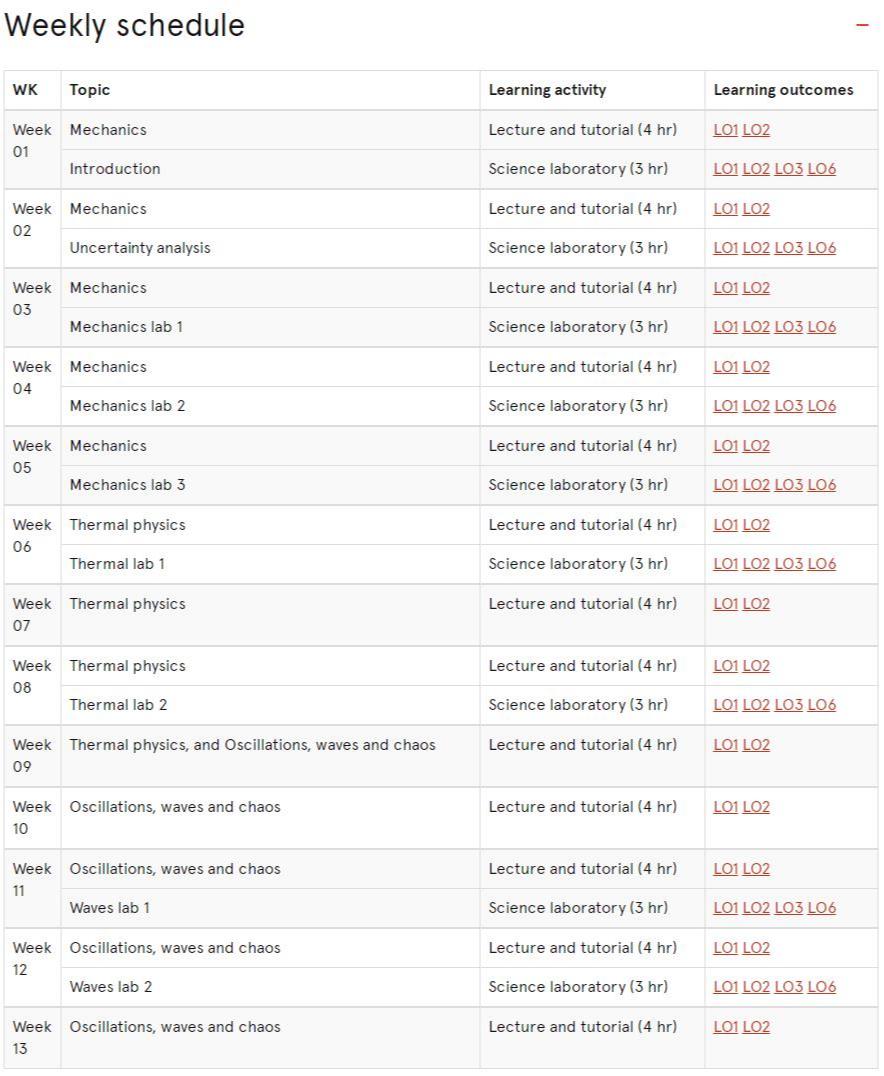Viewport: 884px width, 1076px height.
Task: Open the LO6 link in Uncertainty analysis row
Action: tap(822, 248)
